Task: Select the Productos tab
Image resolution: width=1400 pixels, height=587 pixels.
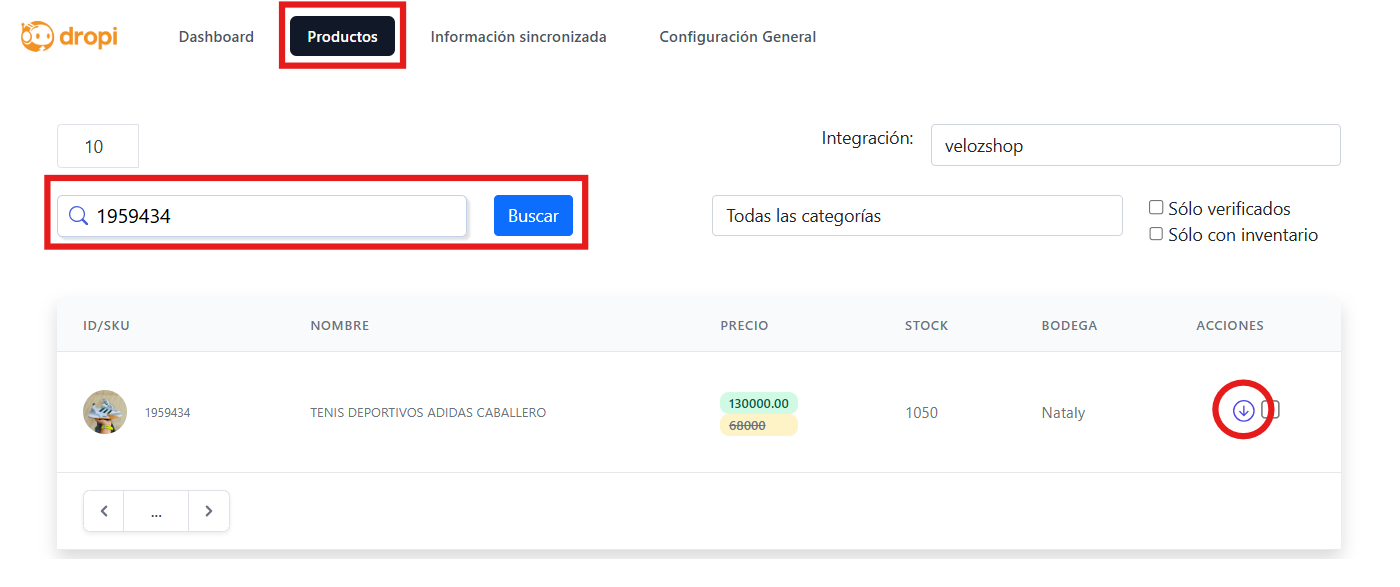Action: coord(342,37)
